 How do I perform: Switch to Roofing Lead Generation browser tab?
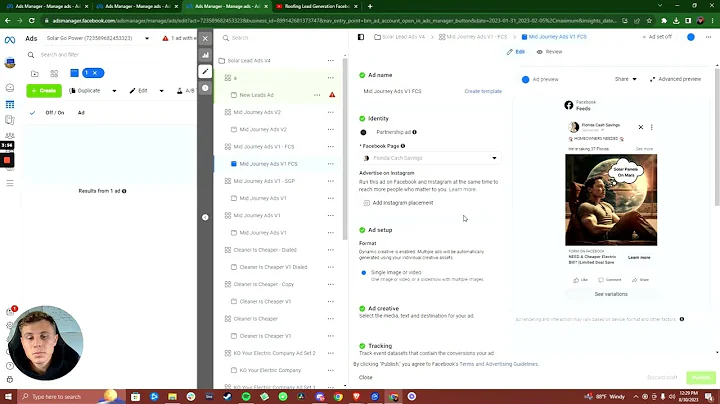coord(317,6)
